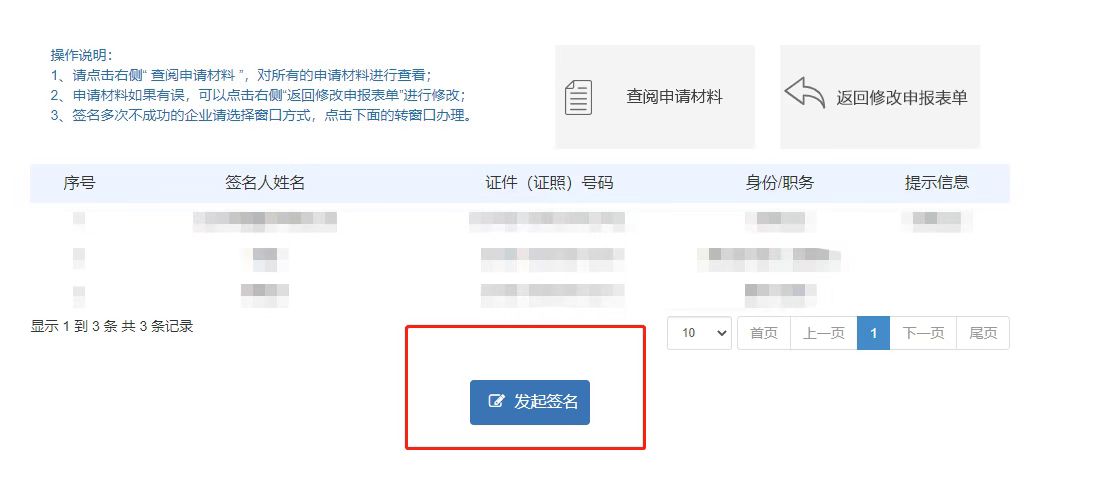Viewport: 1110px width, 489px height.
Task: Click the pencil edit icon in 发起签名
Action: (497, 401)
